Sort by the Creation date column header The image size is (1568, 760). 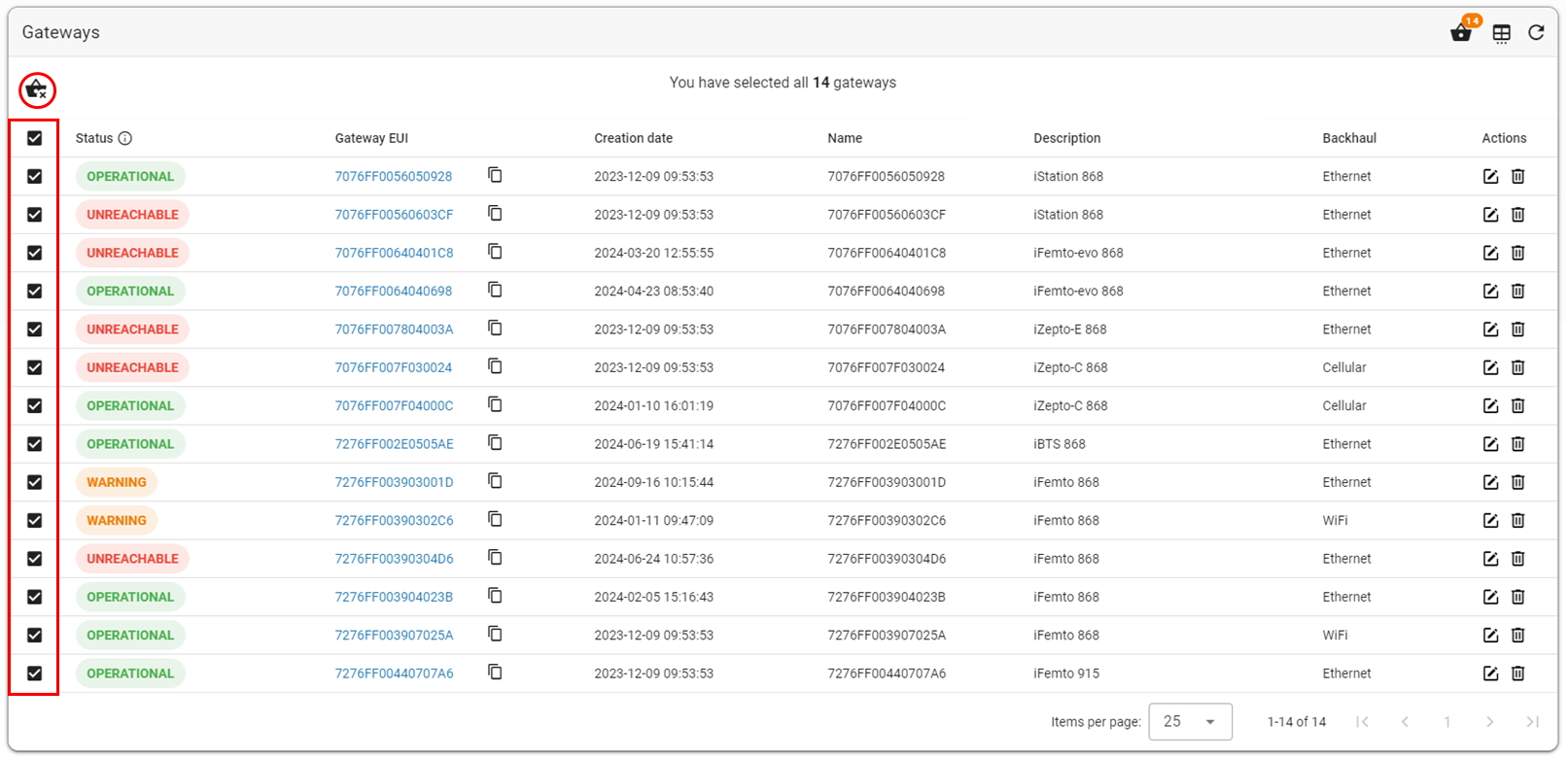coord(633,138)
